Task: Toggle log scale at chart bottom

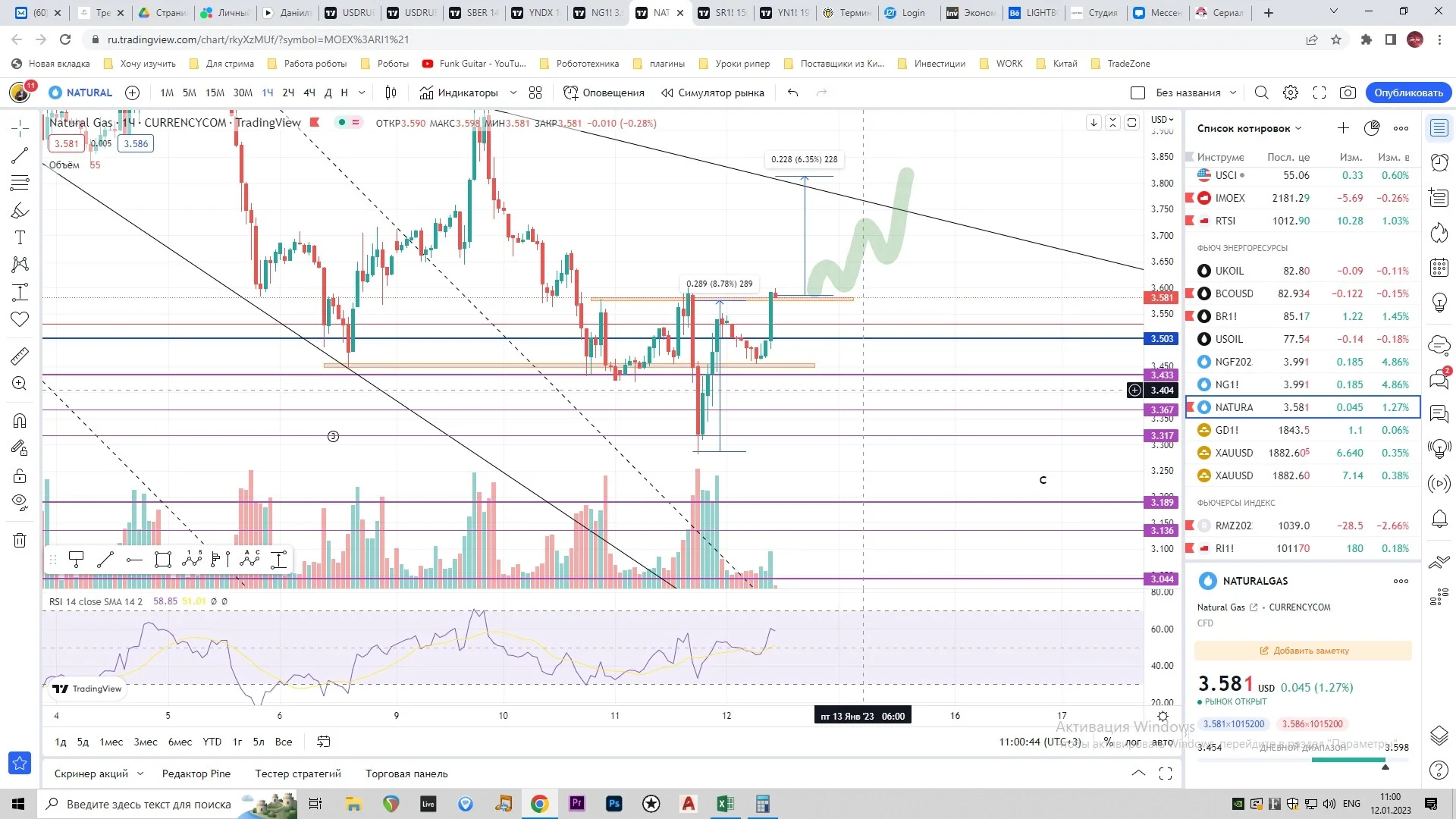Action: coord(1133,742)
